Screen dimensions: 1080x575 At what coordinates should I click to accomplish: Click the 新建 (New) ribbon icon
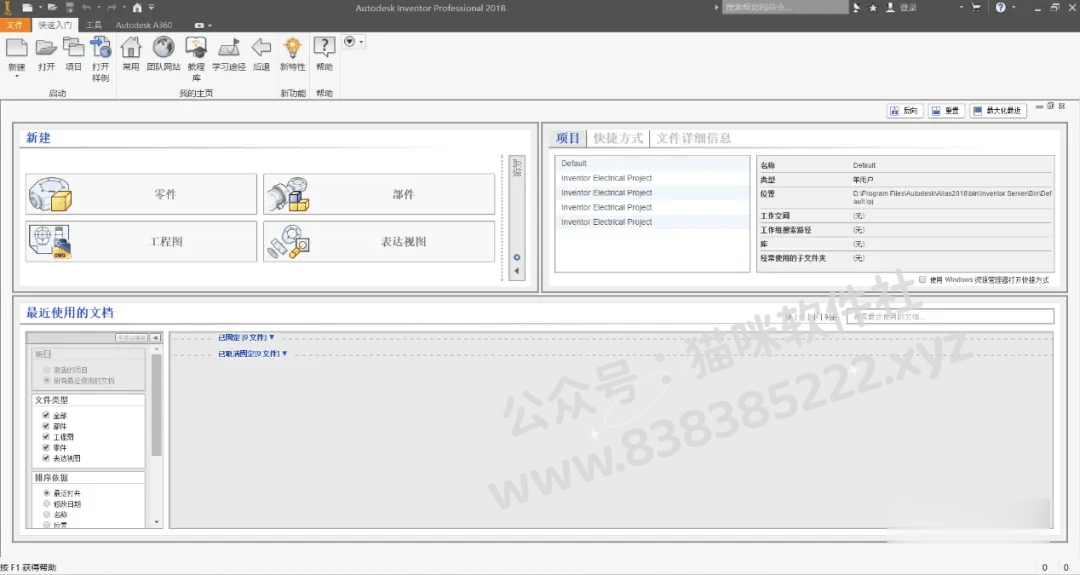[17, 48]
